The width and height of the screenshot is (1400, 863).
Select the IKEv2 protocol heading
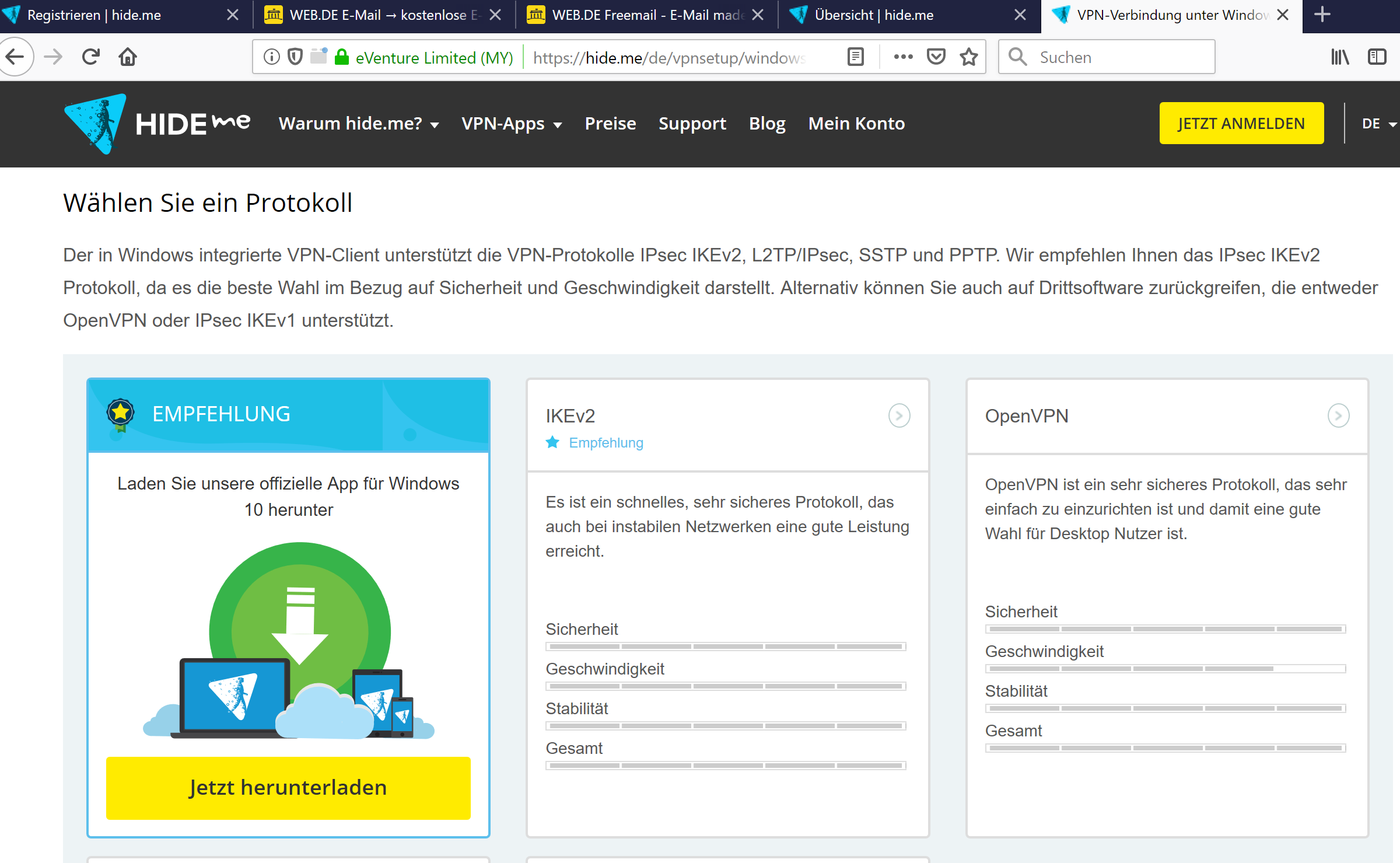click(x=570, y=416)
